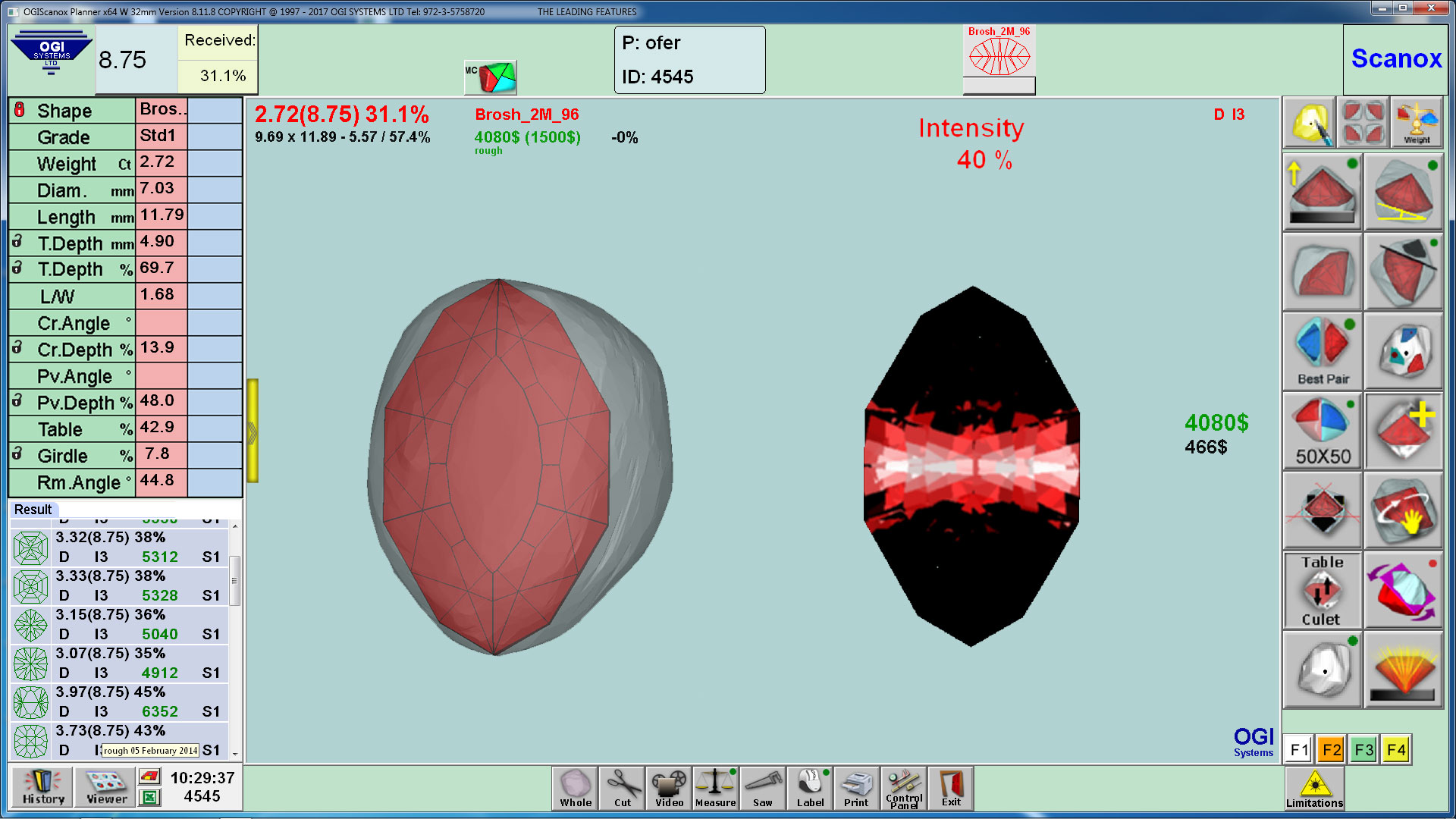
Task: Toggle the lock beside Shape parameter
Action: [20, 110]
